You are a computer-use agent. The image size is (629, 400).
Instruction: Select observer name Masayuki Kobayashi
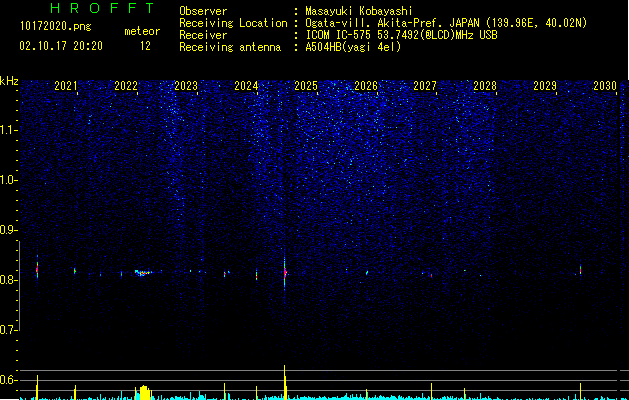[359, 11]
